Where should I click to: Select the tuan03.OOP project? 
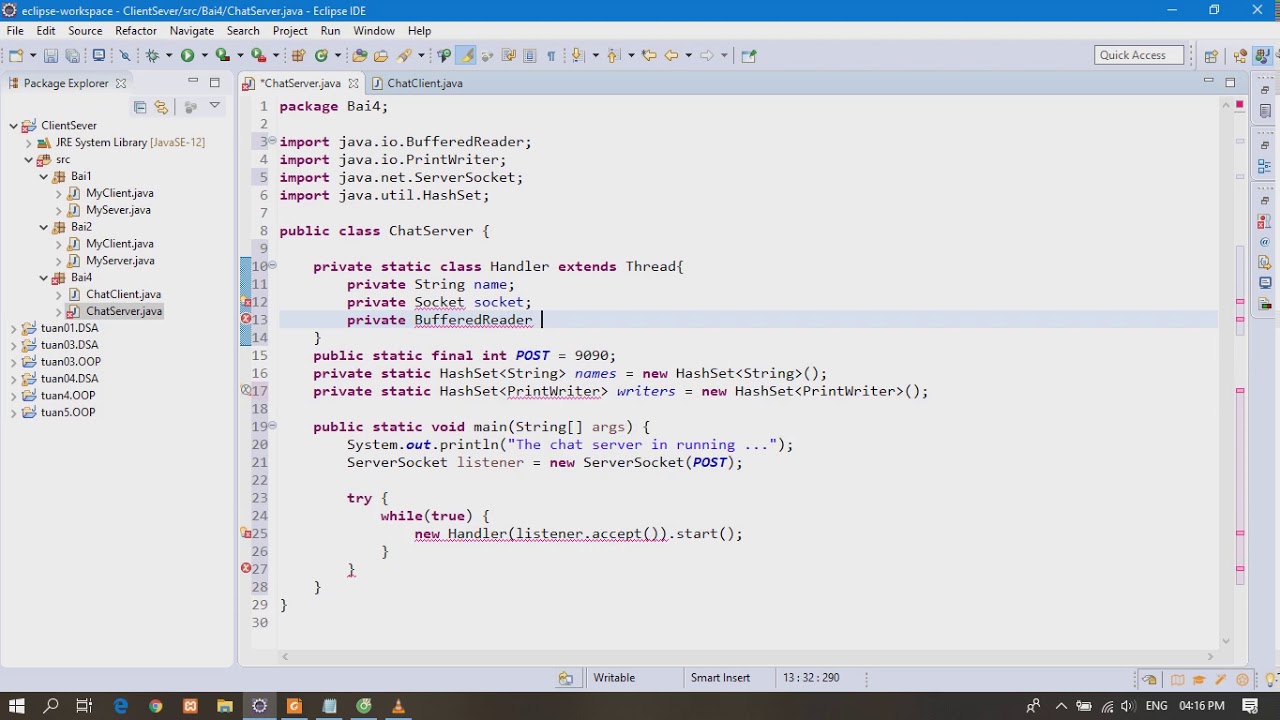(70, 361)
